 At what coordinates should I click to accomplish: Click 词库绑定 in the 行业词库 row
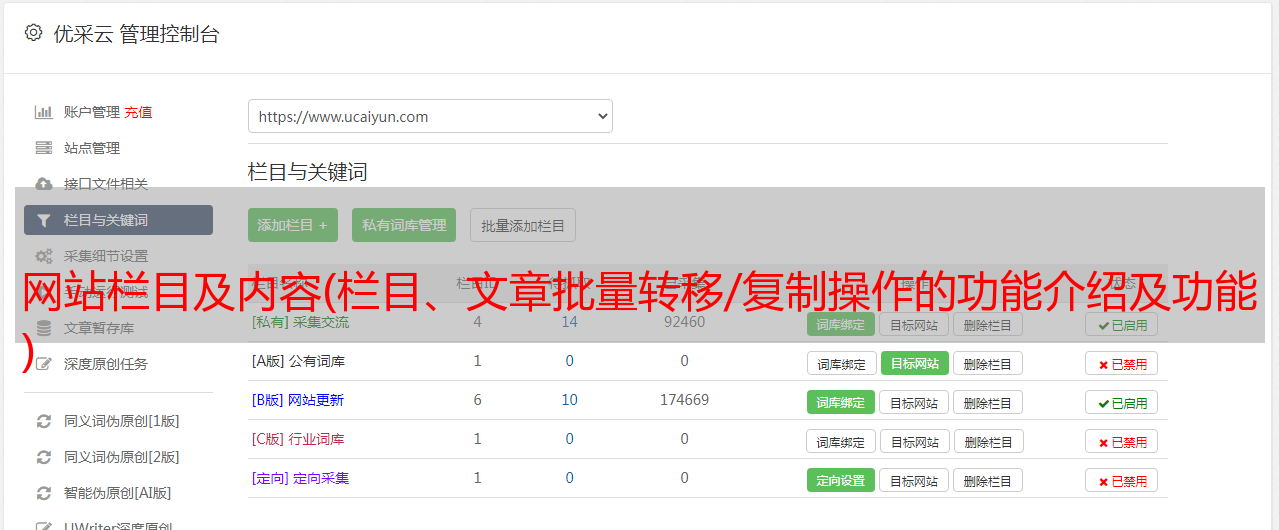click(841, 442)
